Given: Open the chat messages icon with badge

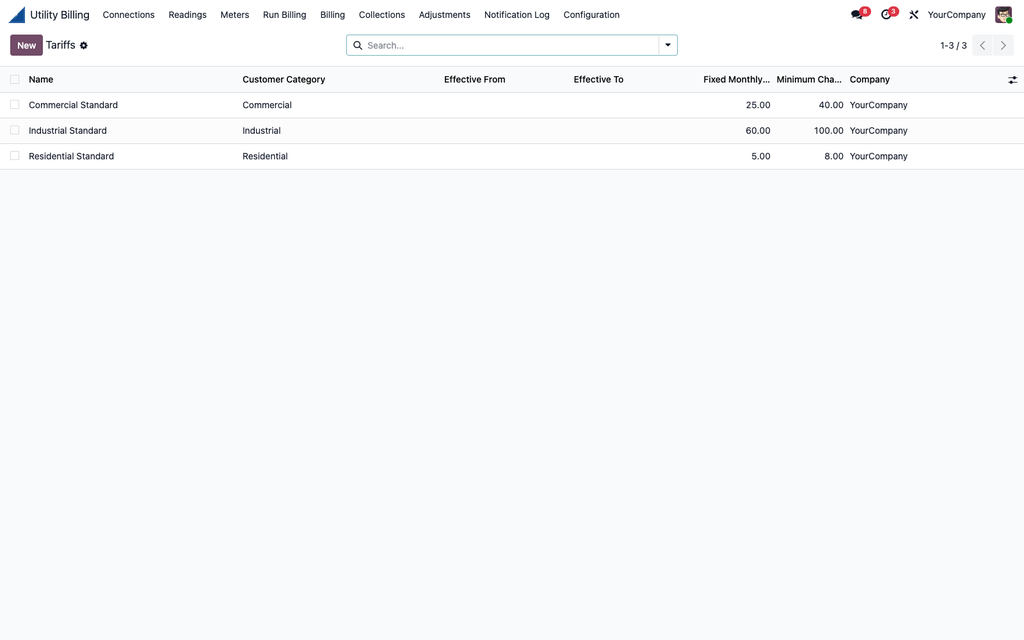Looking at the screenshot, I should coord(857,14).
